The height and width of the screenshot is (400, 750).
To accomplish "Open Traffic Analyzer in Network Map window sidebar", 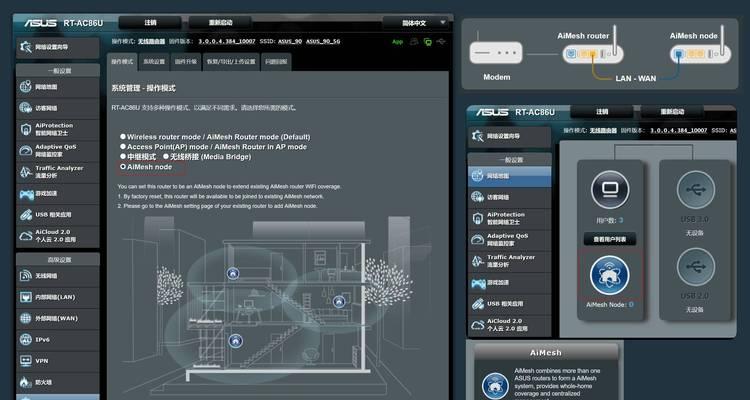I will (509, 261).
